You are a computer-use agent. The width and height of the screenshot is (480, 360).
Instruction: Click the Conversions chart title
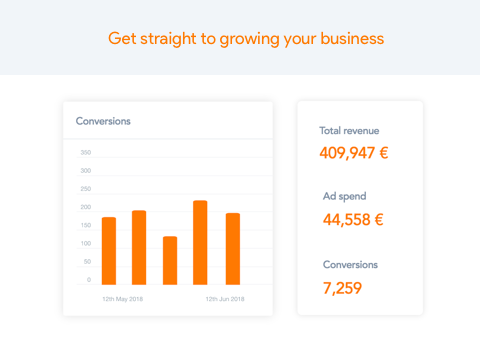[x=103, y=121]
